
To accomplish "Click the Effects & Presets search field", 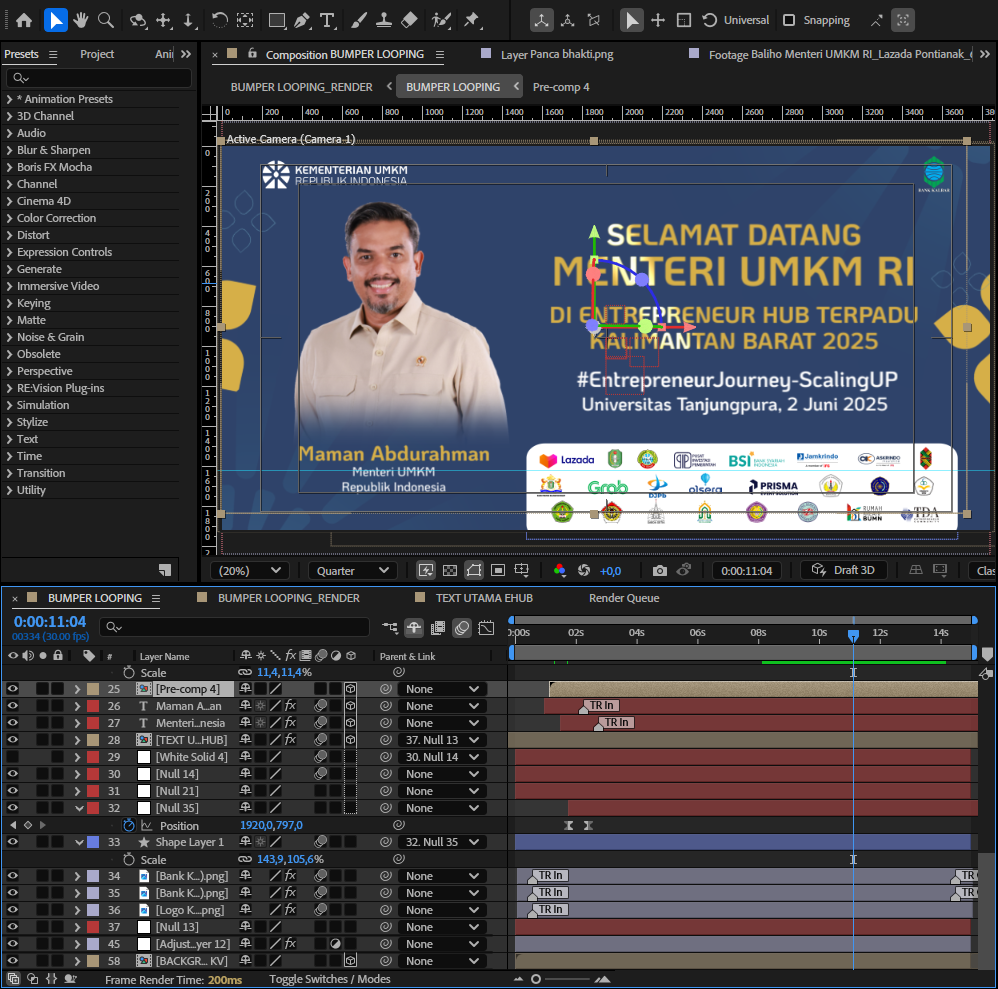I will (99, 78).
